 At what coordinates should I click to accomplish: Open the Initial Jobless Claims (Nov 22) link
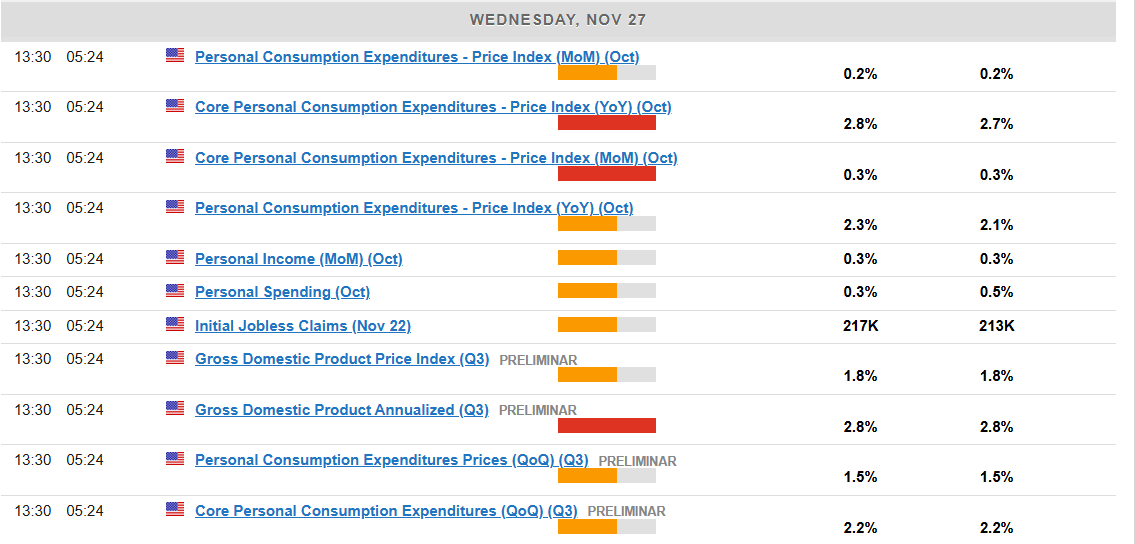pyautogui.click(x=302, y=326)
